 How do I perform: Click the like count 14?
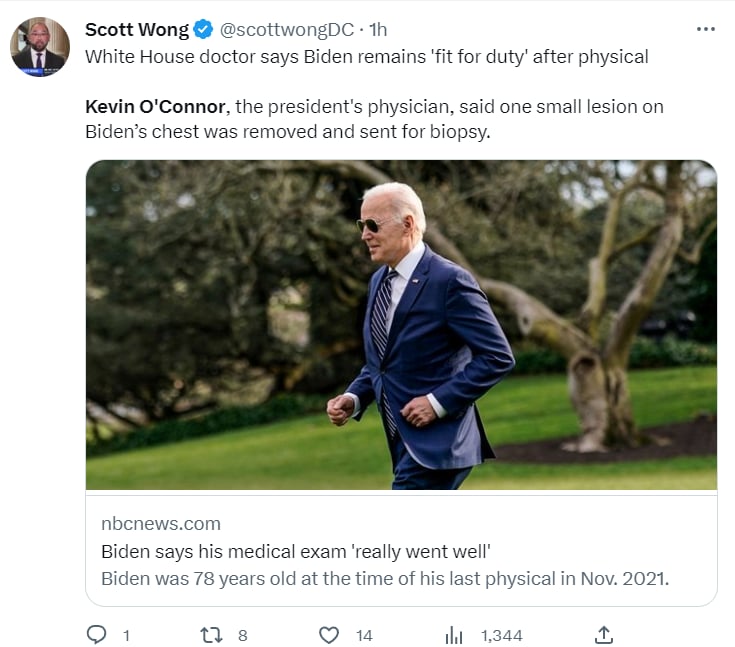[364, 636]
